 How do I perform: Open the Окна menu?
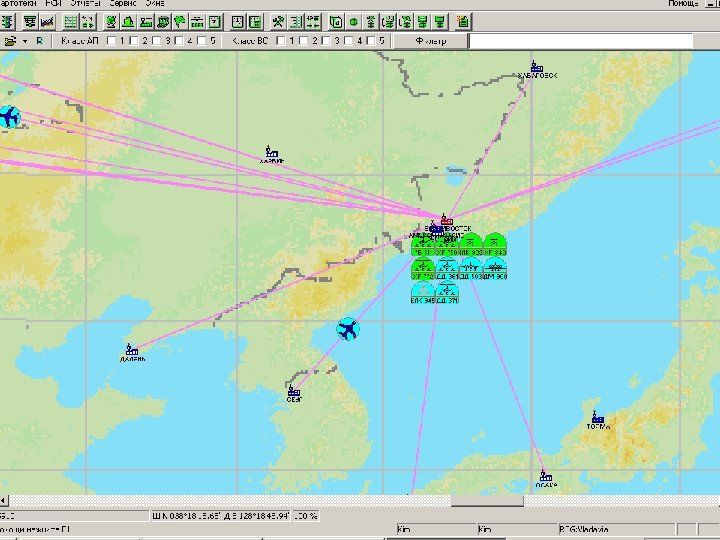[x=155, y=3]
